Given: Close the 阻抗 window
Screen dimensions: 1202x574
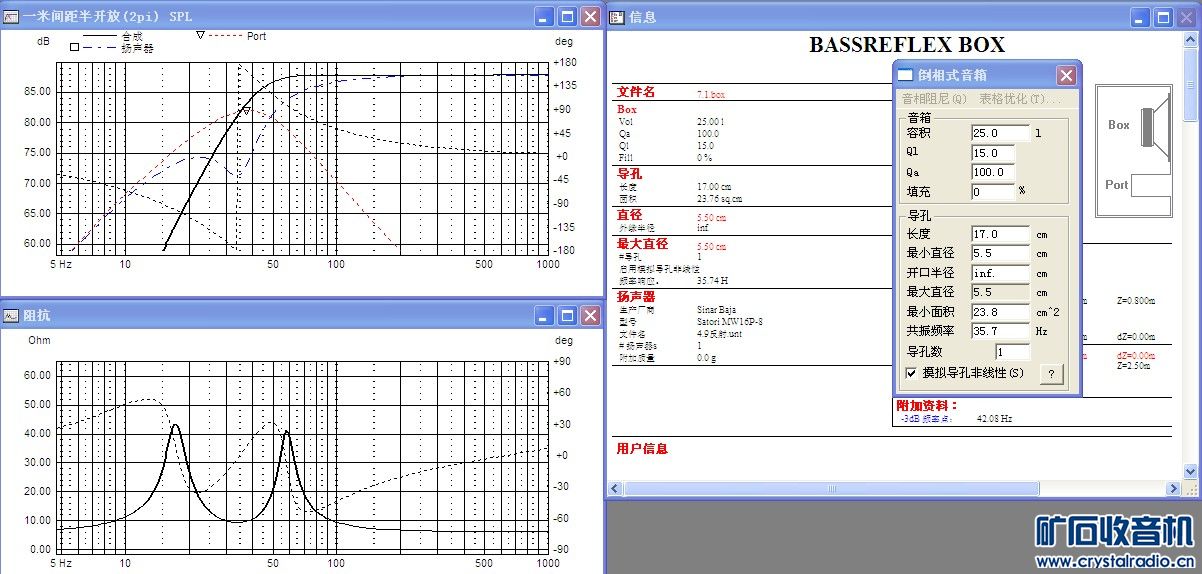Looking at the screenshot, I should (590, 316).
